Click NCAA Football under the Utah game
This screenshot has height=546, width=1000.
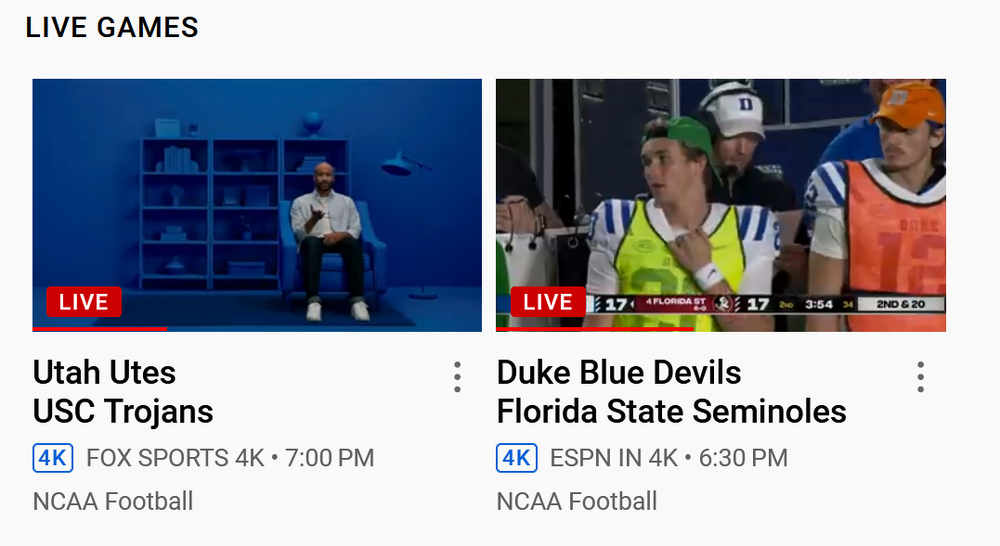point(113,501)
